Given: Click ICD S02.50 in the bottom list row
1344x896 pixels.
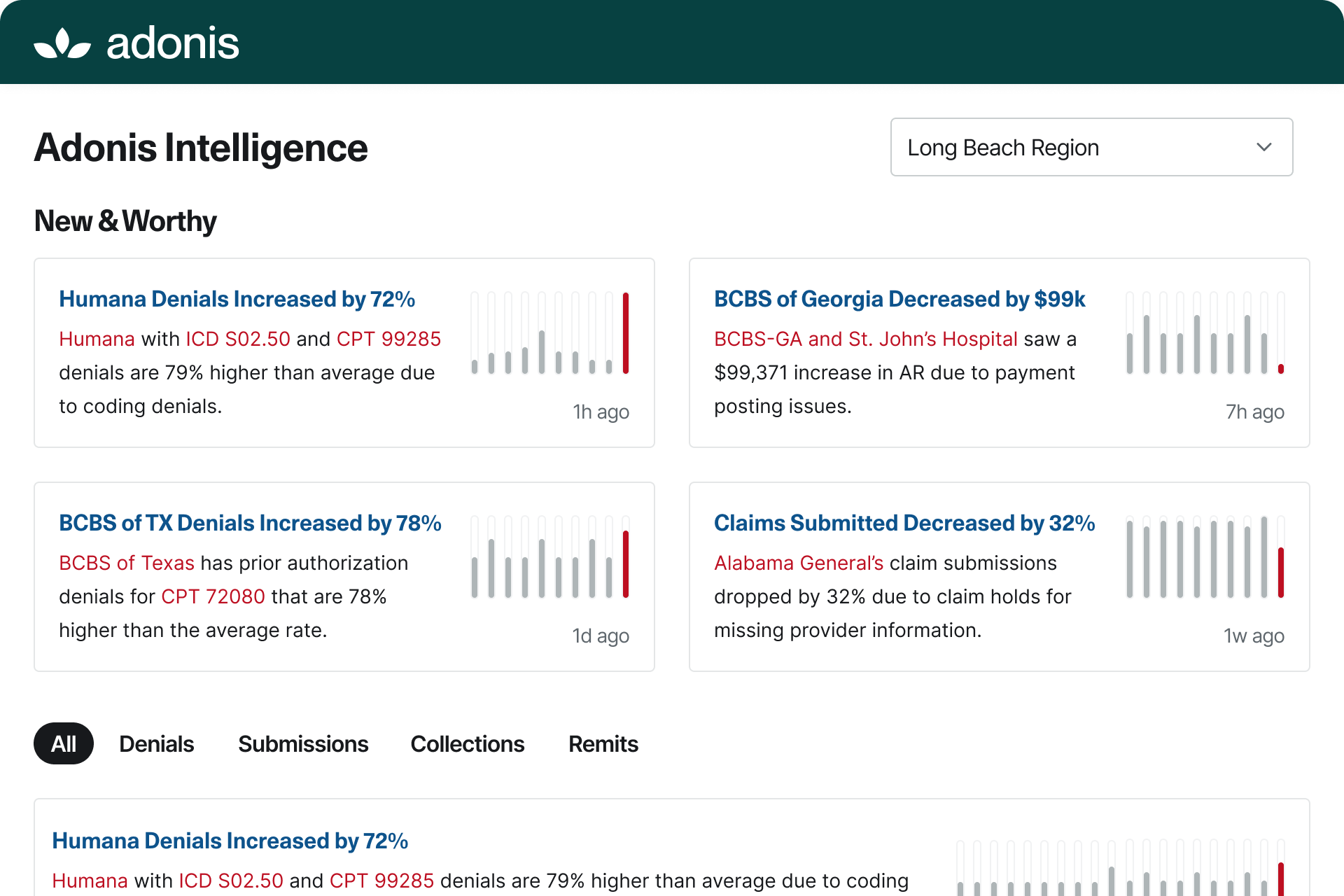Looking at the screenshot, I should 231,881.
